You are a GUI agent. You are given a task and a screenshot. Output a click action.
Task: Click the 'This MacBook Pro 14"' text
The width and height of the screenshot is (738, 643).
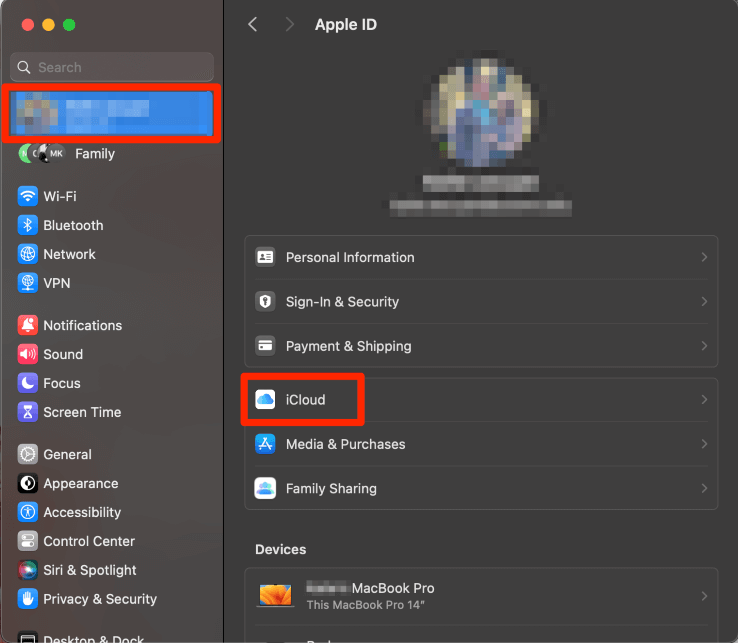366,605
